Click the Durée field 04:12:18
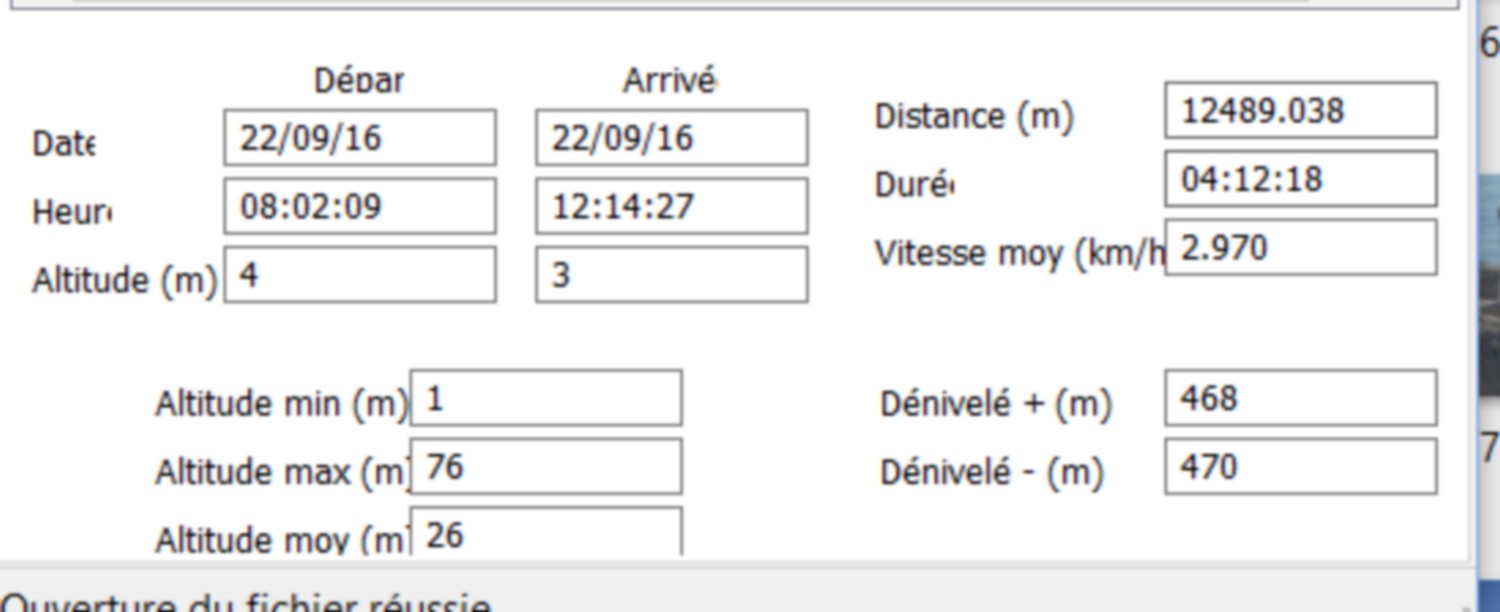Viewport: 1500px width, 612px height. (1301, 179)
